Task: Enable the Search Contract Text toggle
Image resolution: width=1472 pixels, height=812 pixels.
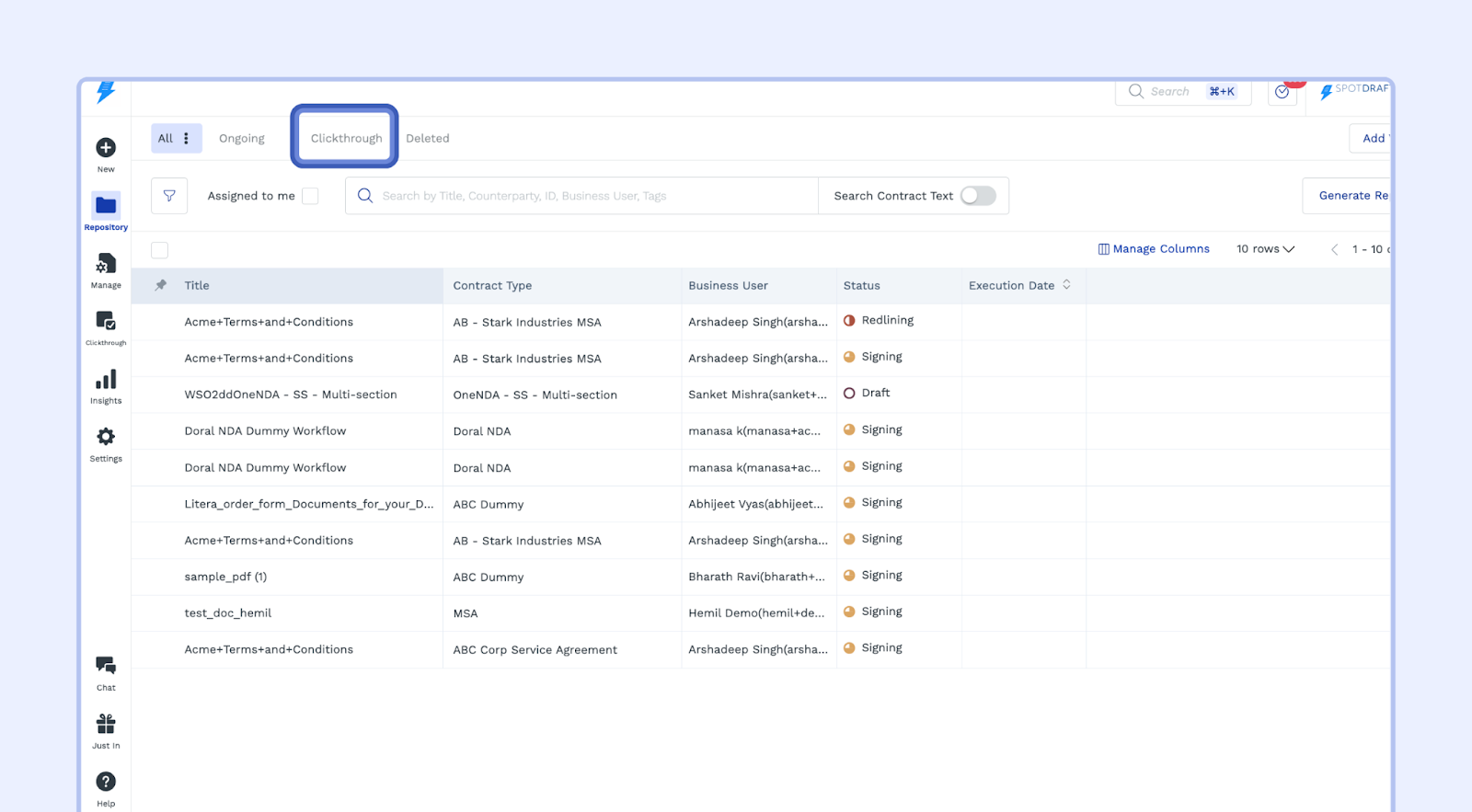Action: pyautogui.click(x=978, y=196)
